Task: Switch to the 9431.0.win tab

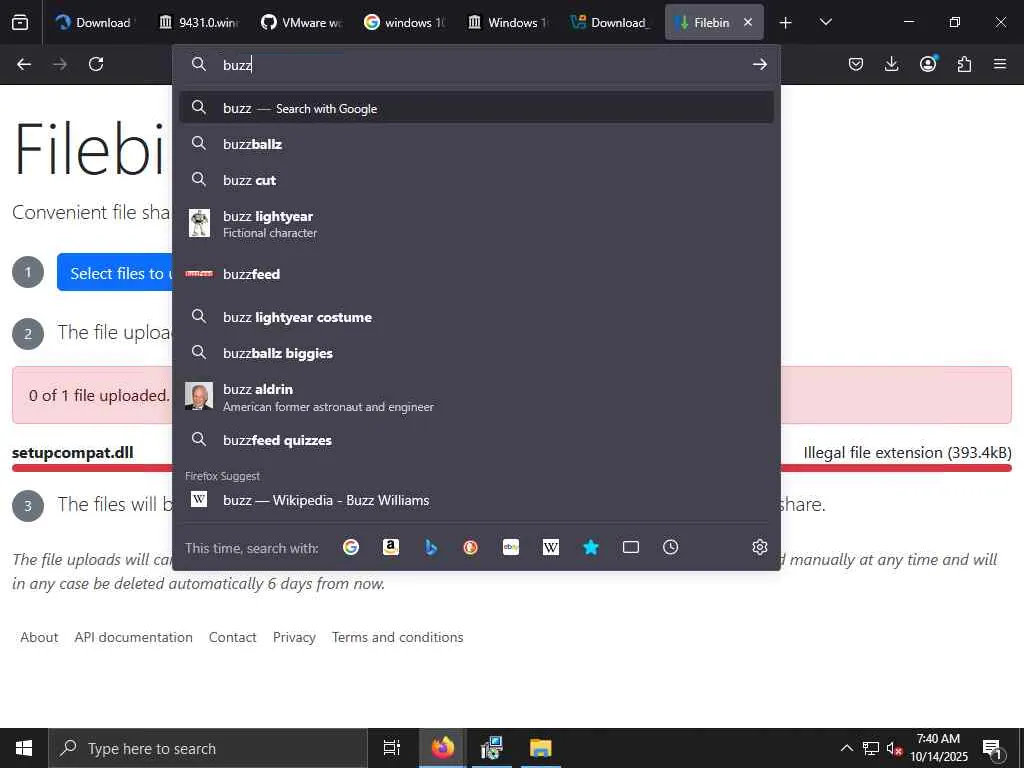Action: point(199,22)
